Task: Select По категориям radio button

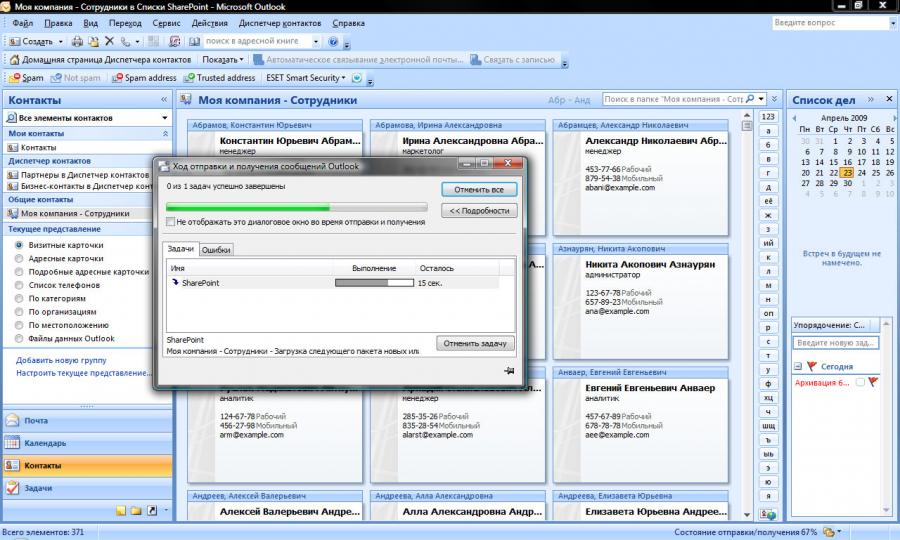Action: 19,298
